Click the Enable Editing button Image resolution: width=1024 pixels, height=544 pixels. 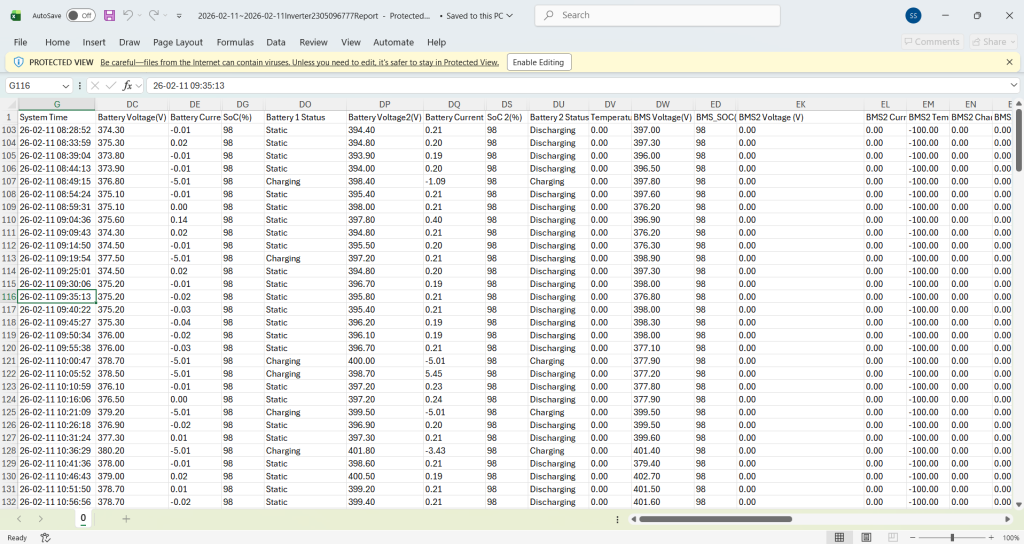pos(539,62)
